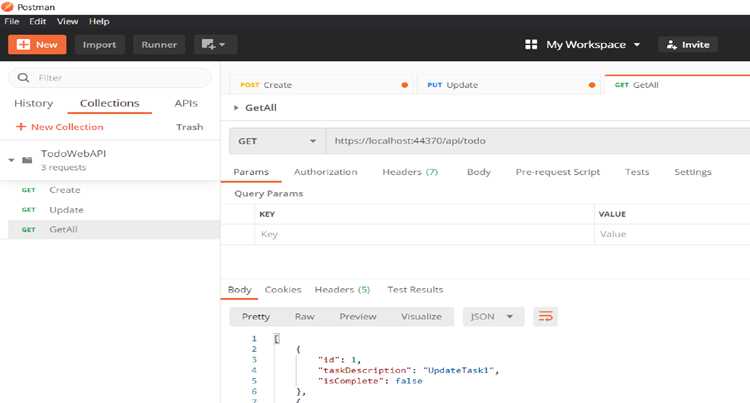Expand the GetAll request description triangle
Viewport: 750px width, 403px height.
tap(236, 108)
